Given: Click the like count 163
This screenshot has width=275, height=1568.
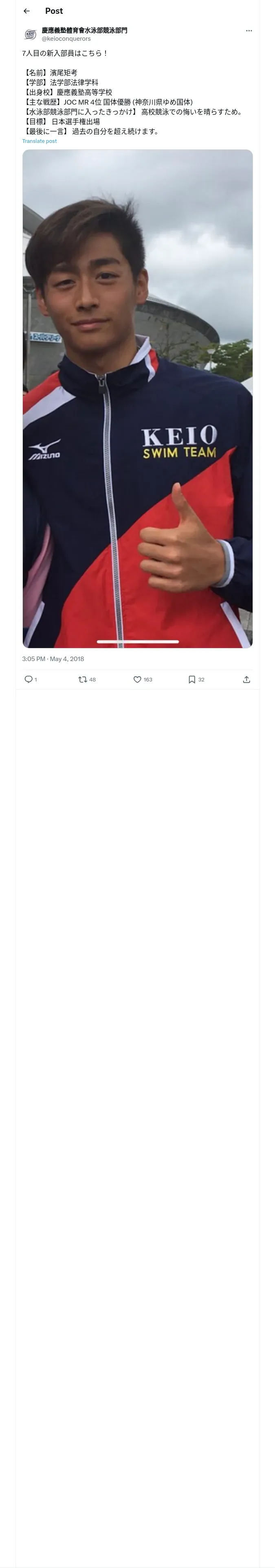Looking at the screenshot, I should coord(147,679).
